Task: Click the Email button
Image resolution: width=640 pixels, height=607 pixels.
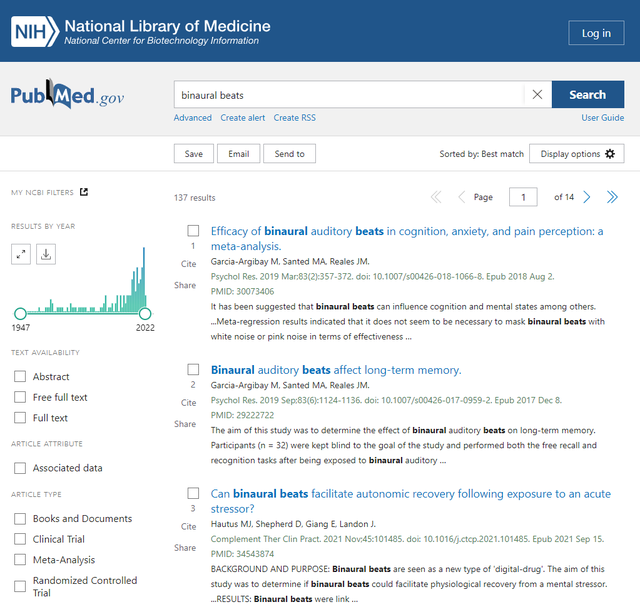Action: coord(238,154)
